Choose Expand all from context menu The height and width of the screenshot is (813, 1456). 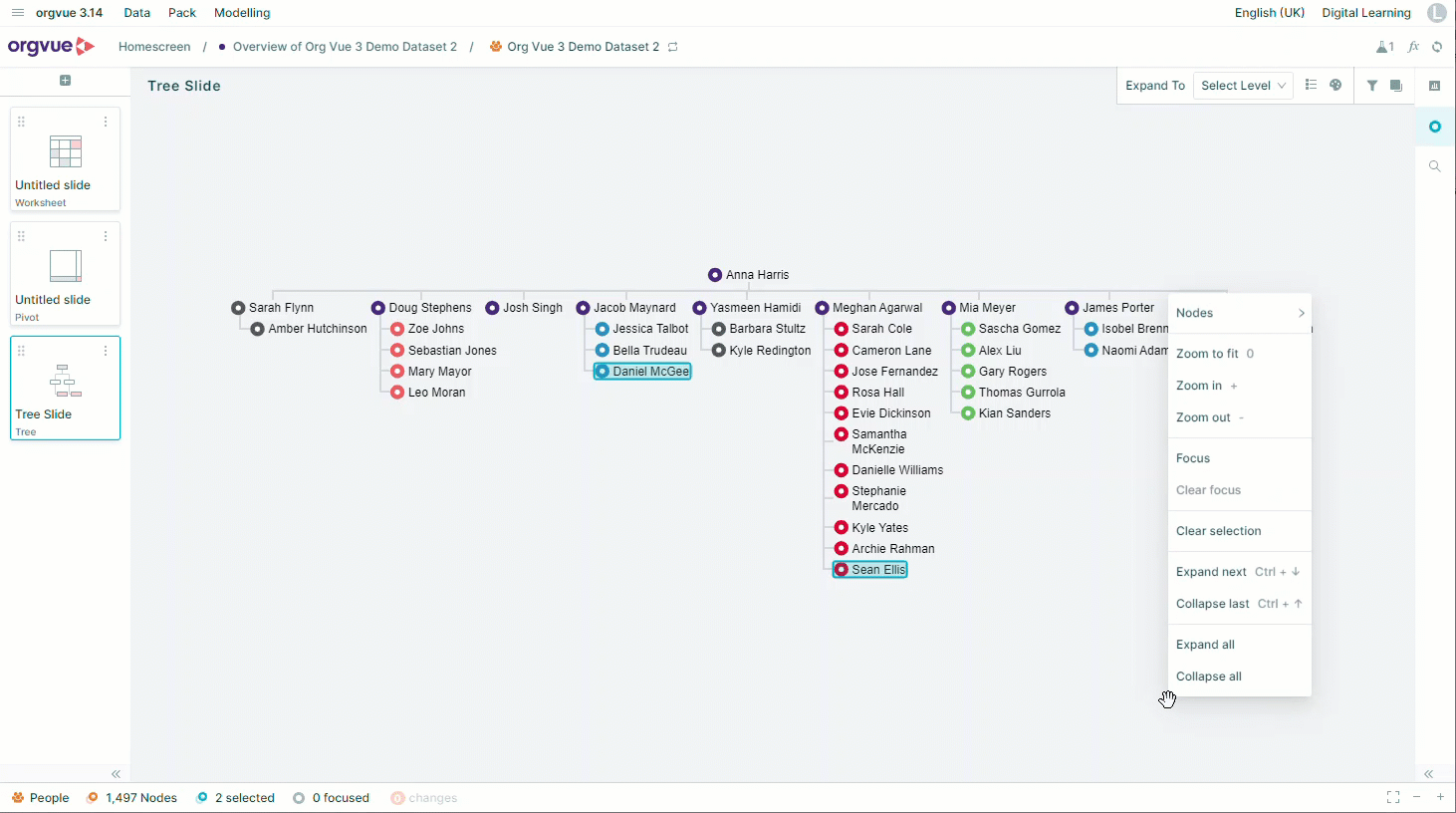pyautogui.click(x=1205, y=645)
